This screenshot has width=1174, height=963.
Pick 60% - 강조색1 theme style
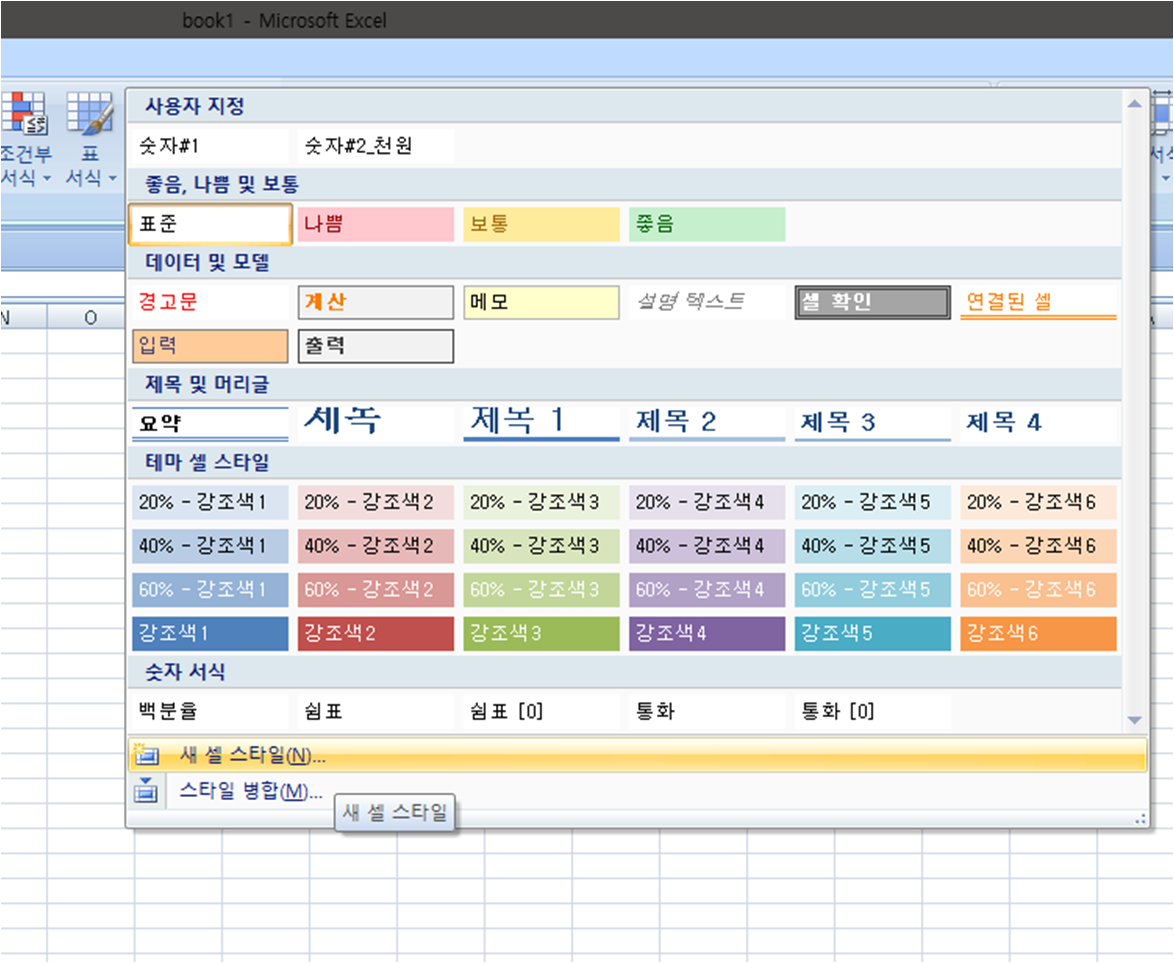coord(210,590)
